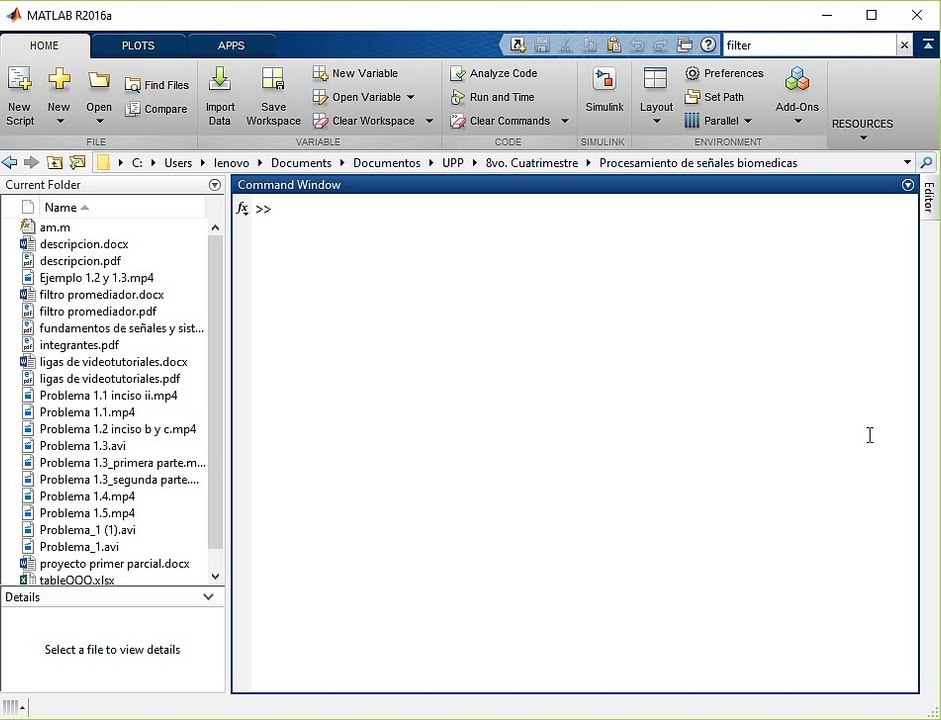Expand the RESOURCES section
The width and height of the screenshot is (941, 720).
coord(862,129)
